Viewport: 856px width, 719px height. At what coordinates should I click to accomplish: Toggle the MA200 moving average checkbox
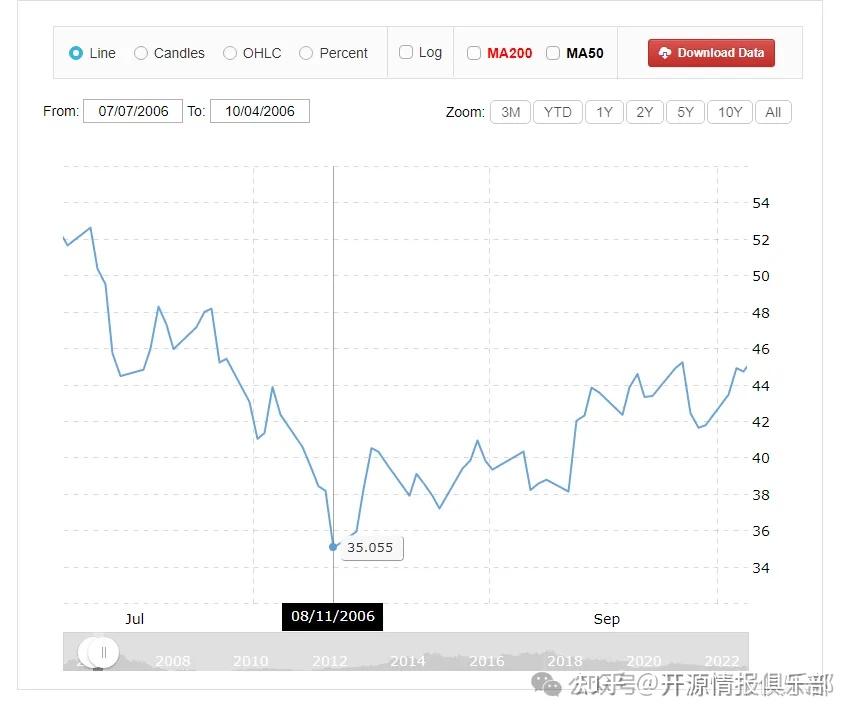coord(474,53)
